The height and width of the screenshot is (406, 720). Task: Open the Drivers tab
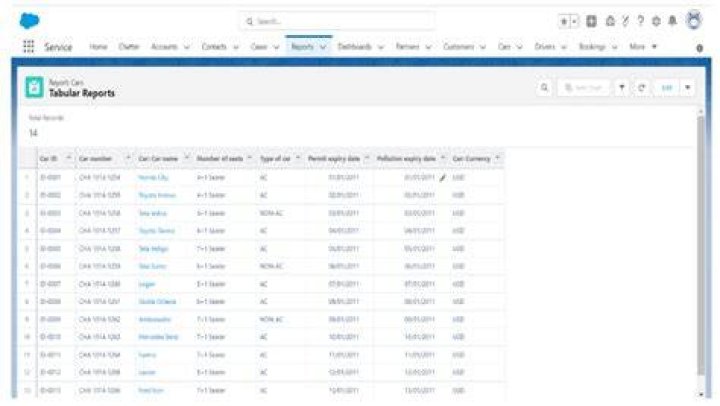(545, 47)
